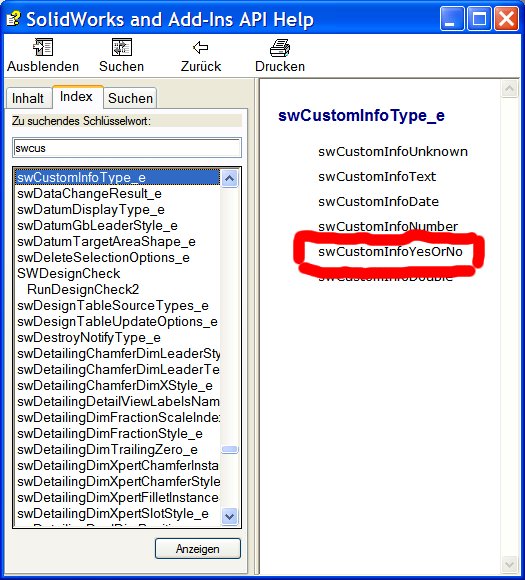Click index list scroll down arrow
The image size is (525, 580).
point(229,516)
